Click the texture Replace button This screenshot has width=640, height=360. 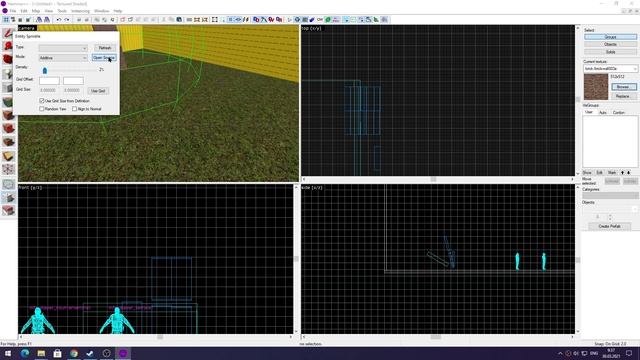click(623, 96)
